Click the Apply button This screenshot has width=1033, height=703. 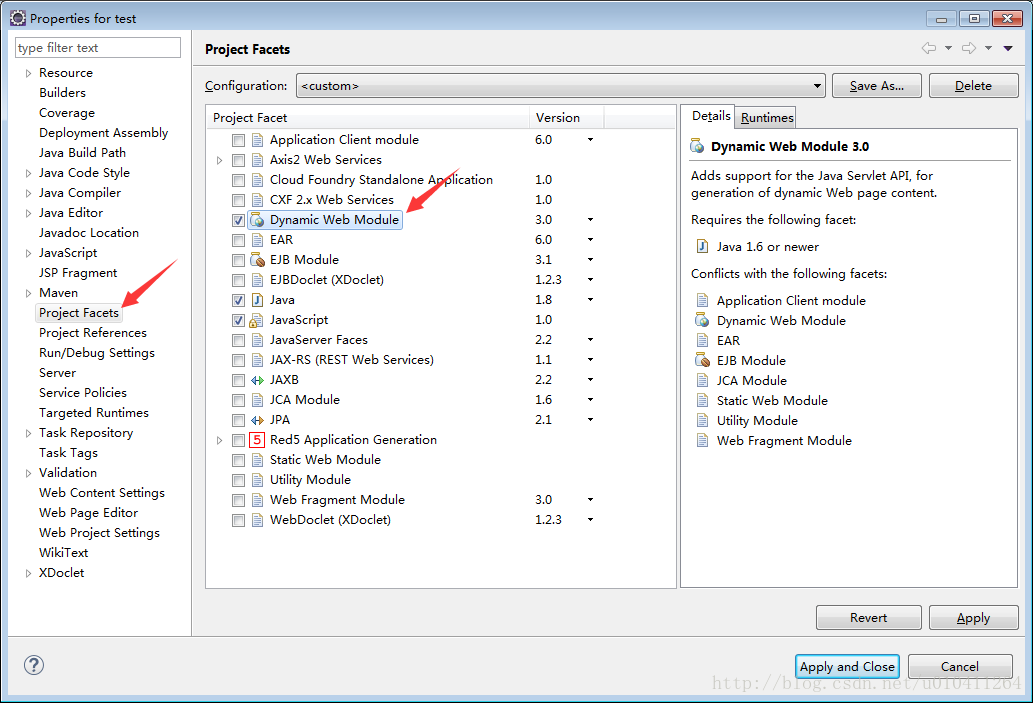973,617
